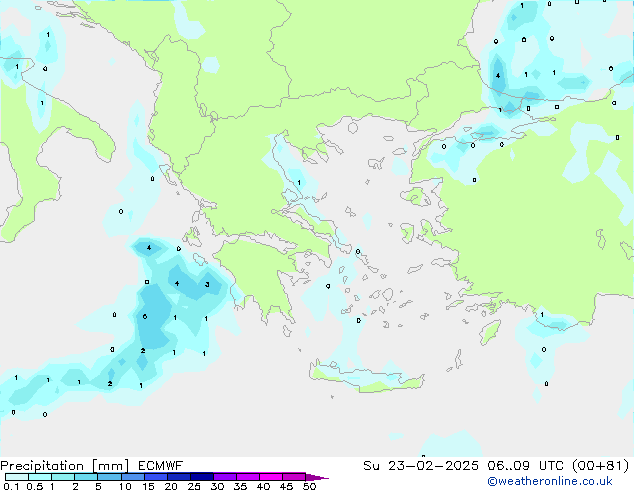The image size is (634, 490).
Task: Pick the 2–5 mm legend color swatch
Action: 86,477
